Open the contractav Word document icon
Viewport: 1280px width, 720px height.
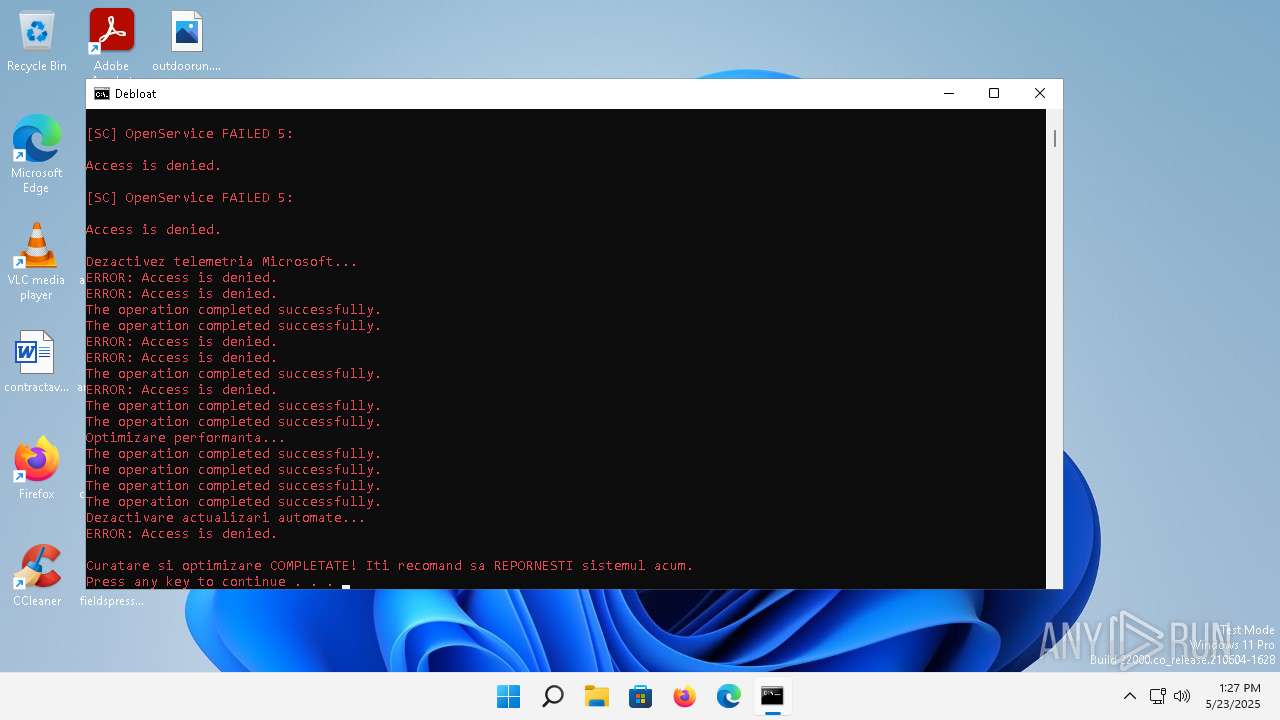36,362
